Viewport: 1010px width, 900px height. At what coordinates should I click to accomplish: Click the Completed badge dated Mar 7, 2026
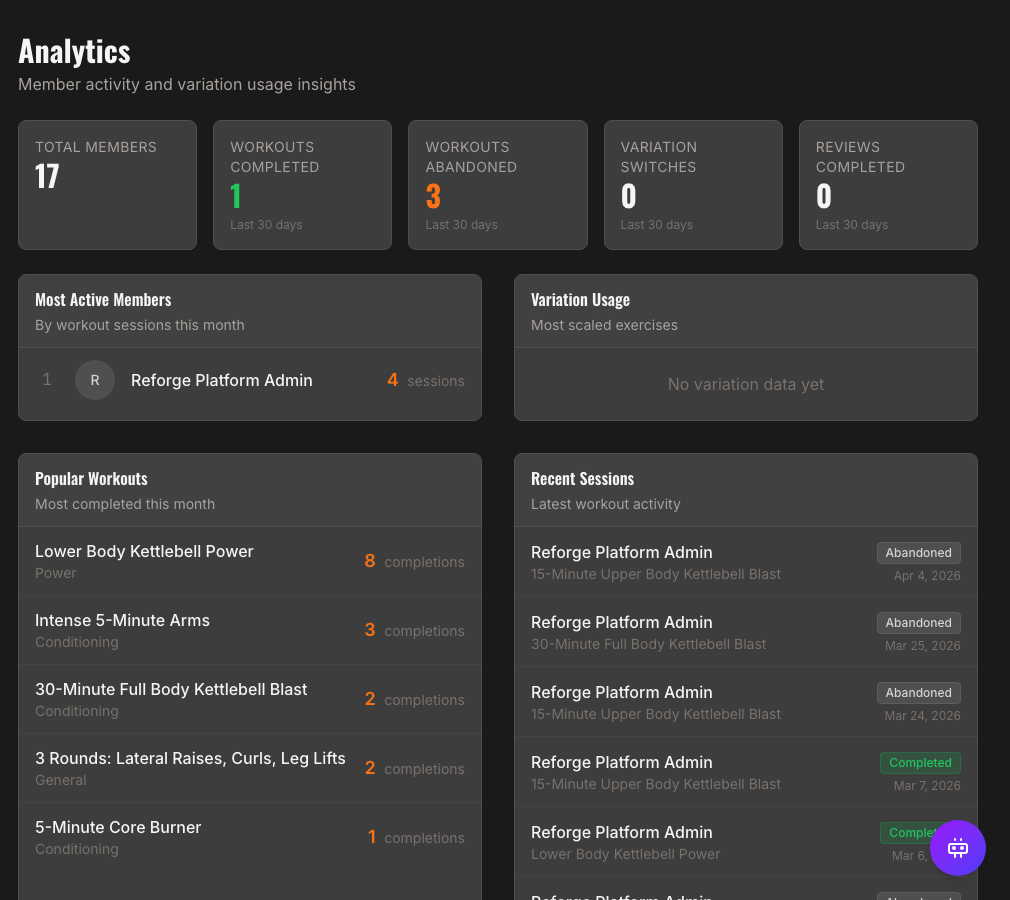pos(920,763)
